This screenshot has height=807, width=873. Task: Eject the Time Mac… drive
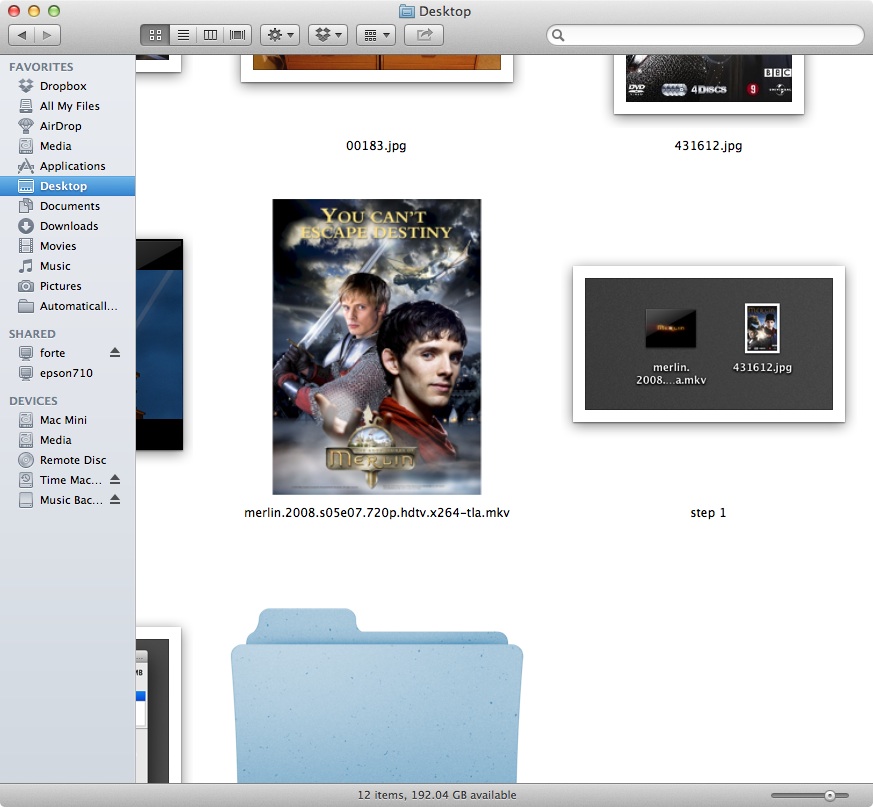(x=115, y=480)
